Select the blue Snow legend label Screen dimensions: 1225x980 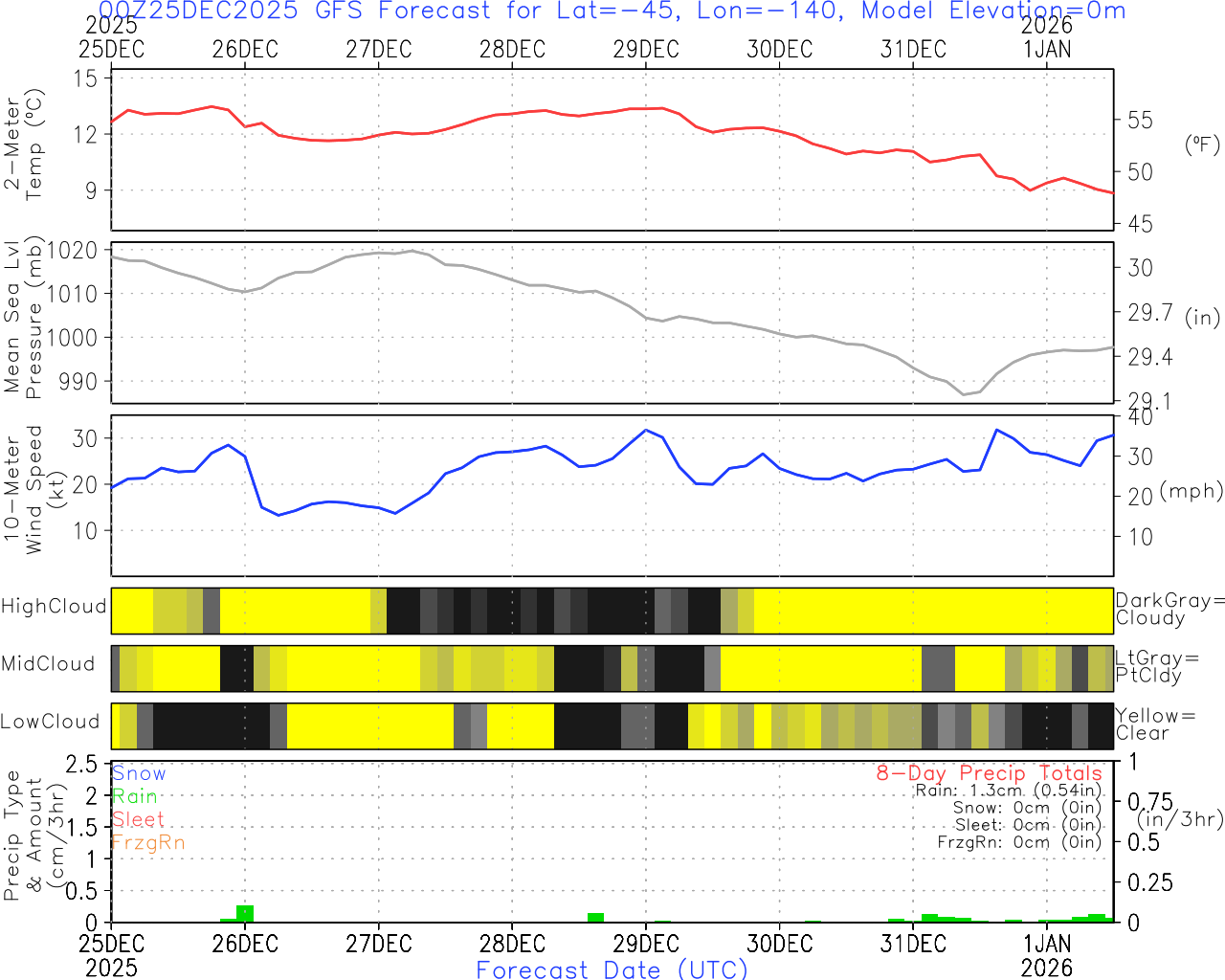(x=139, y=773)
